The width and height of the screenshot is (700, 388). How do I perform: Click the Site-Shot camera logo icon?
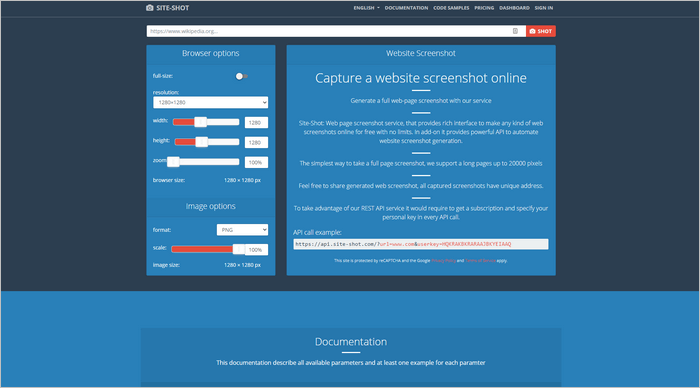pos(150,8)
